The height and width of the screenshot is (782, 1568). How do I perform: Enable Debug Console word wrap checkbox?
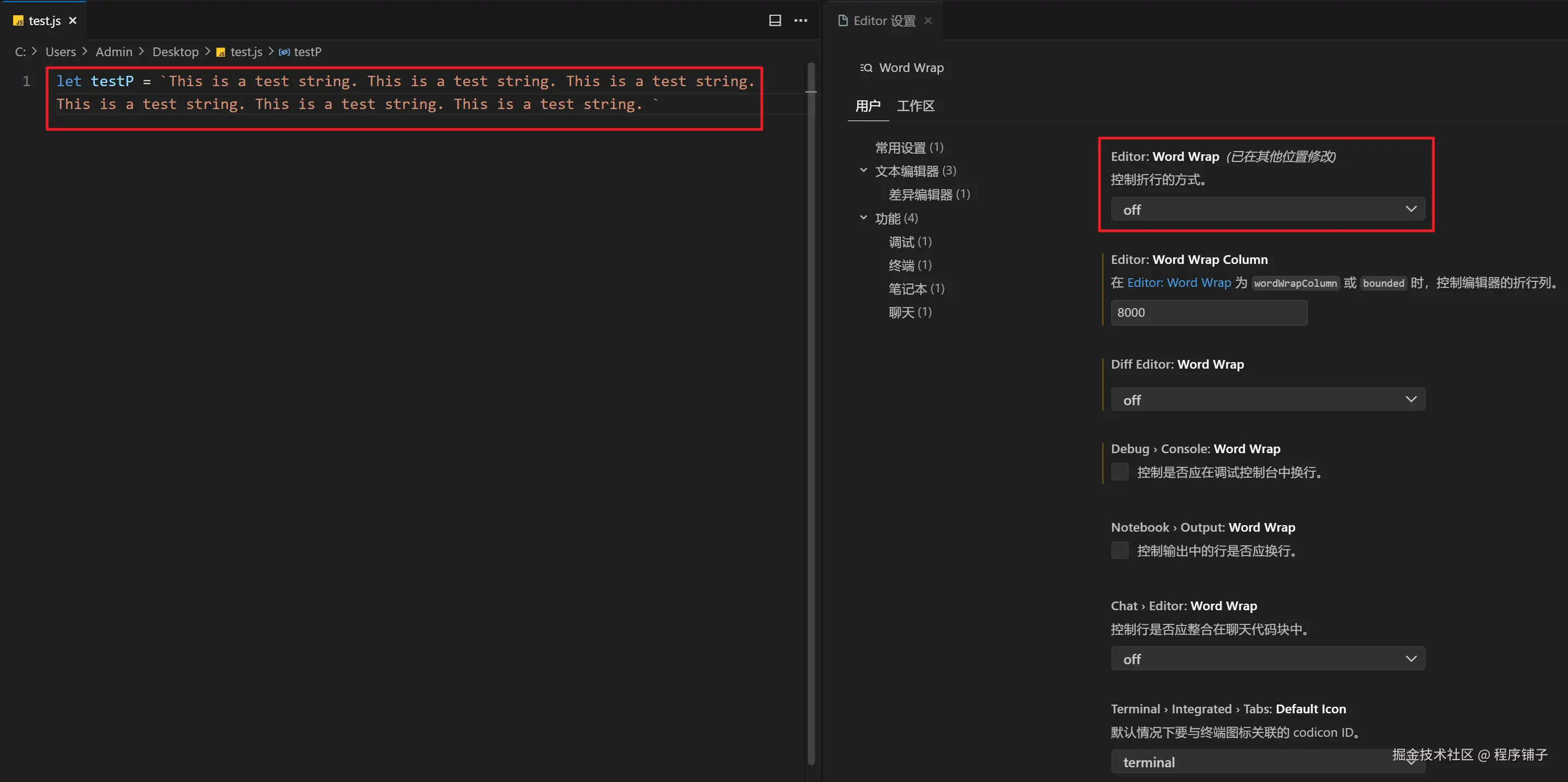[1120, 472]
